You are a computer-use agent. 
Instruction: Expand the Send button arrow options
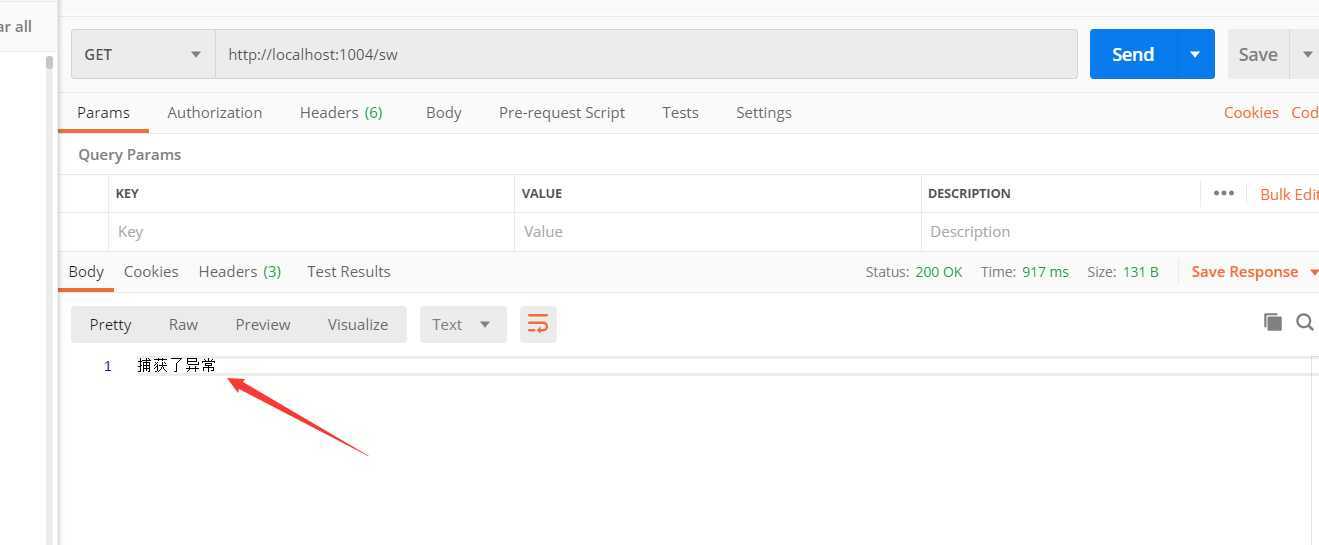point(1194,54)
